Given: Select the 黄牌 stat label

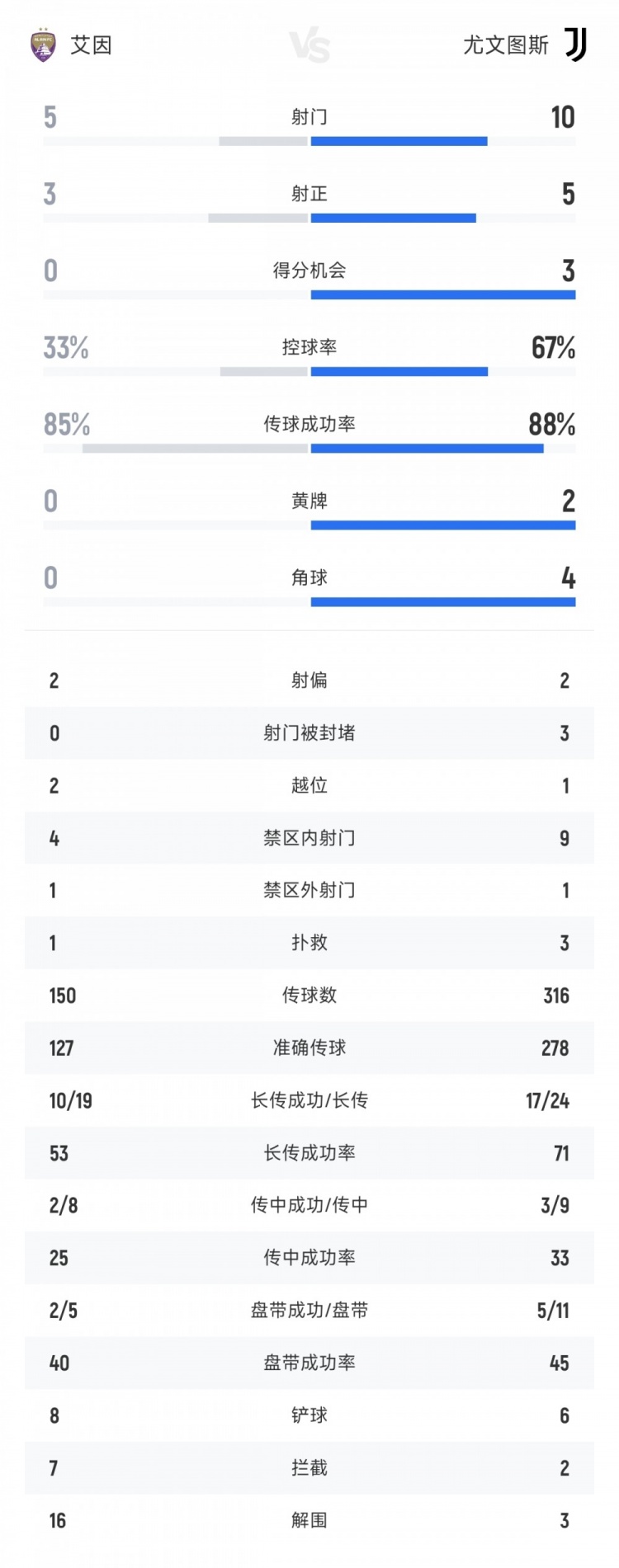Looking at the screenshot, I should [x=309, y=501].
